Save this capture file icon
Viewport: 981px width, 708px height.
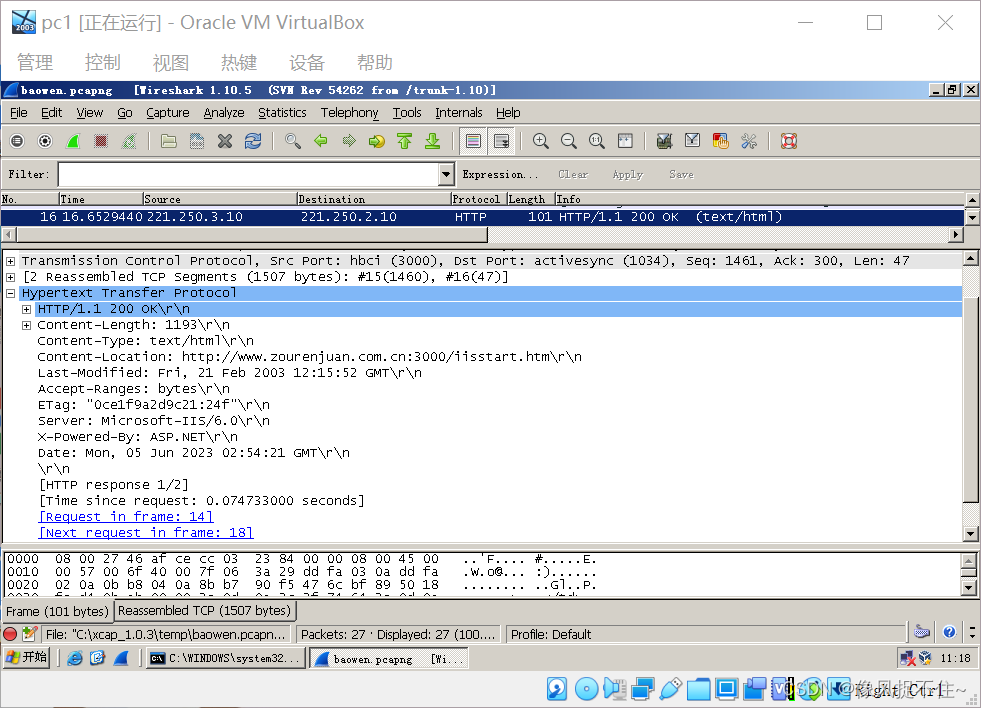pyautogui.click(x=197, y=141)
